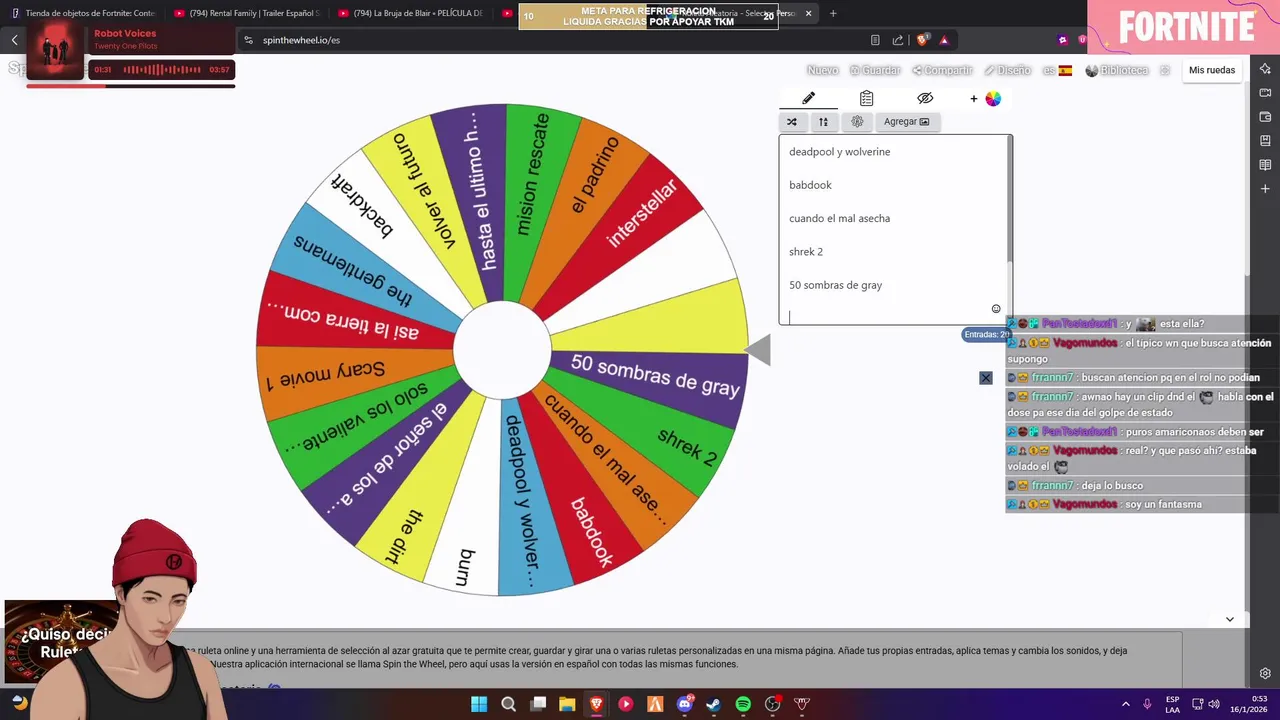Open the emoji picker in entries box
This screenshot has height=720, width=1280.
click(996, 309)
